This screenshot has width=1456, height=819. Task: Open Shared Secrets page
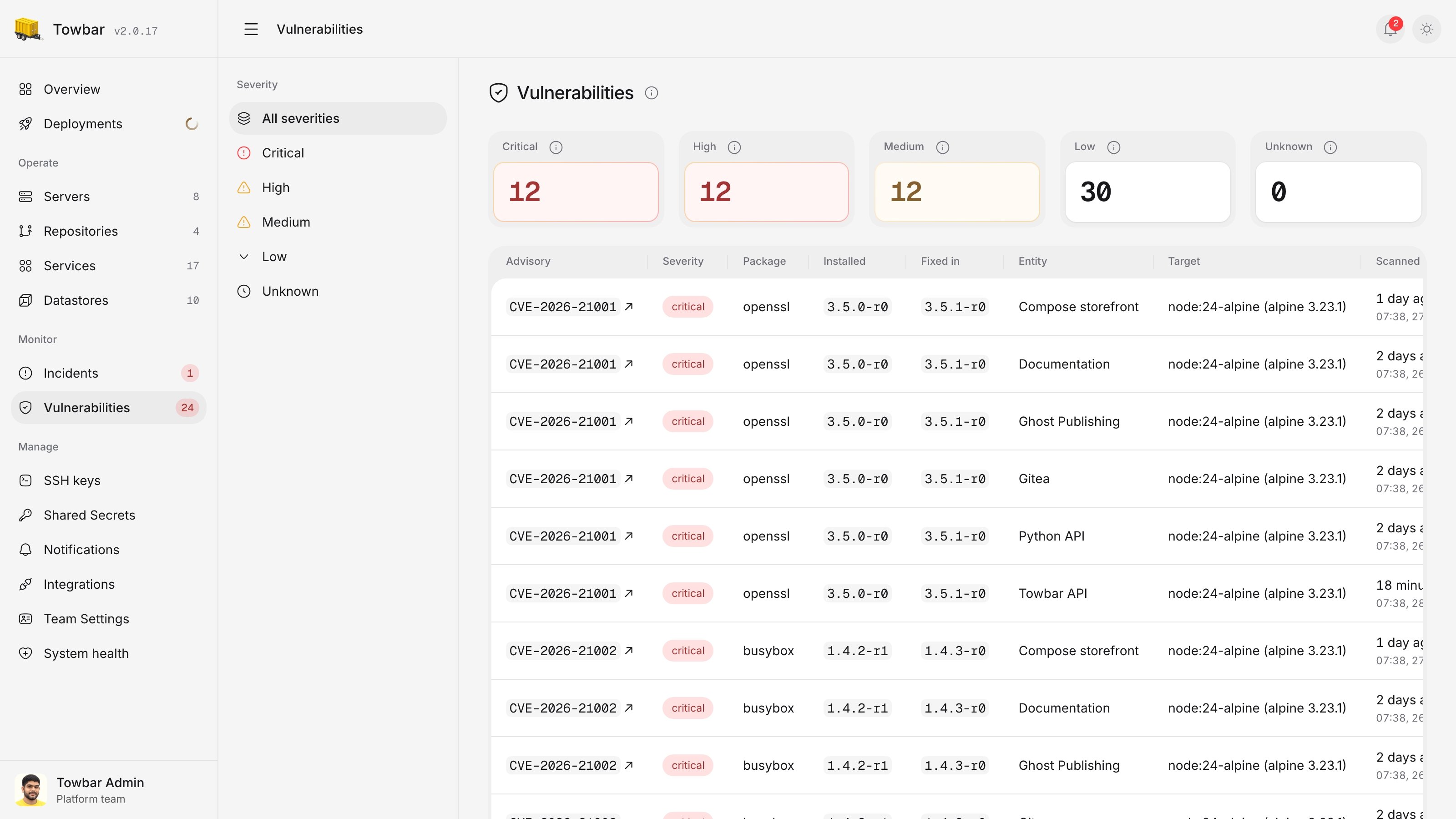[109, 515]
